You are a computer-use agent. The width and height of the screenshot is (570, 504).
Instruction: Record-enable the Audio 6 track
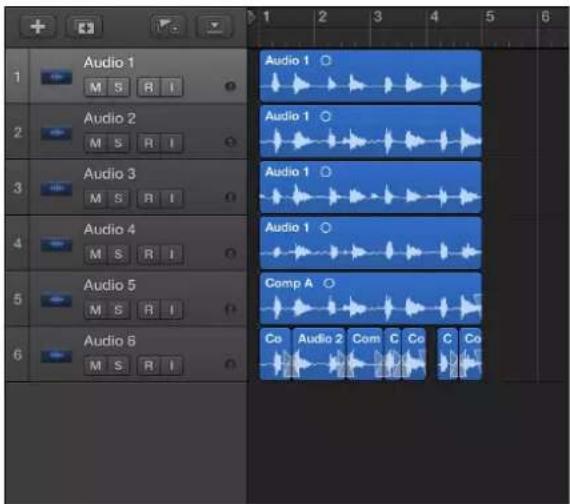(149, 365)
